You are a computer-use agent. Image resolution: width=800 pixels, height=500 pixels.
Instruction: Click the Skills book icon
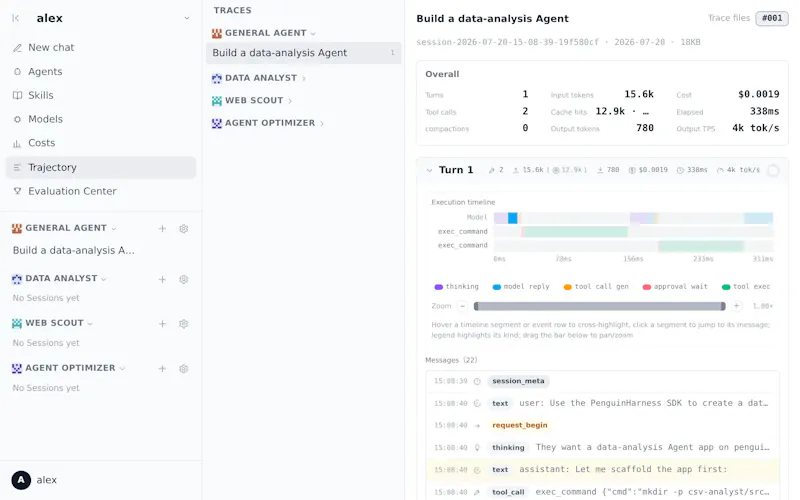17,95
